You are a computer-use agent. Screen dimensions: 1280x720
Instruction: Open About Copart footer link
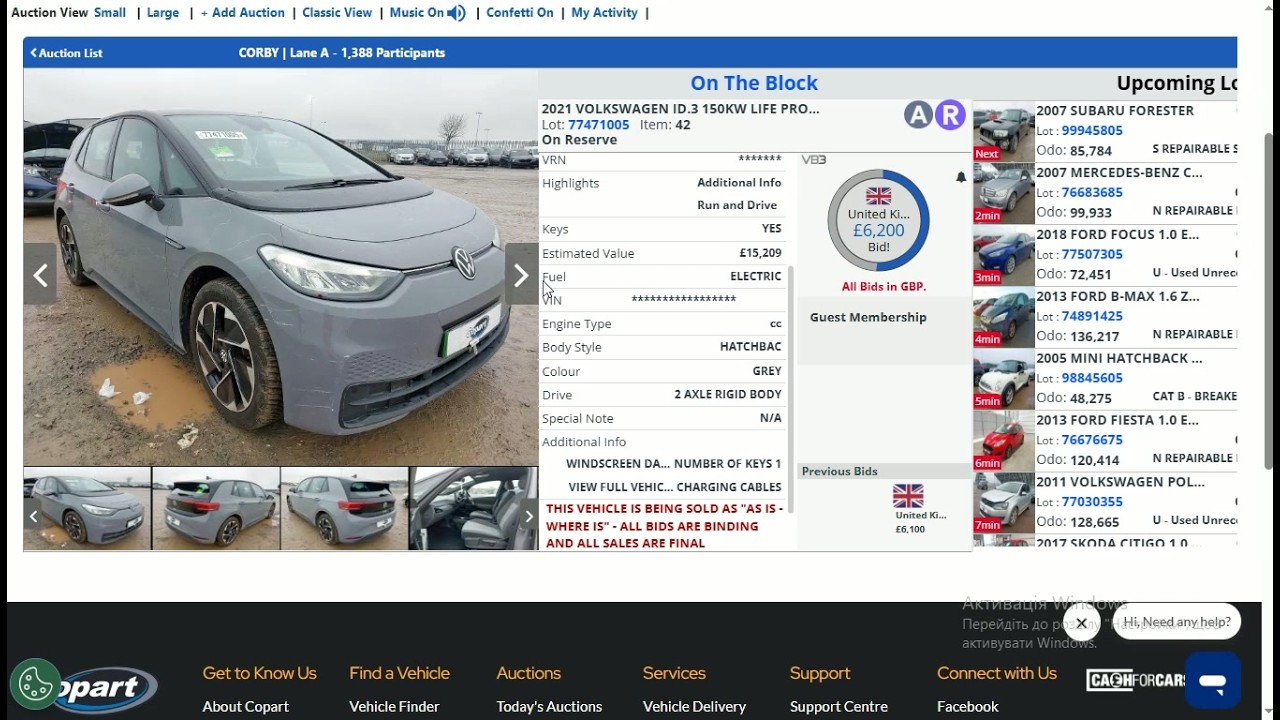(246, 706)
